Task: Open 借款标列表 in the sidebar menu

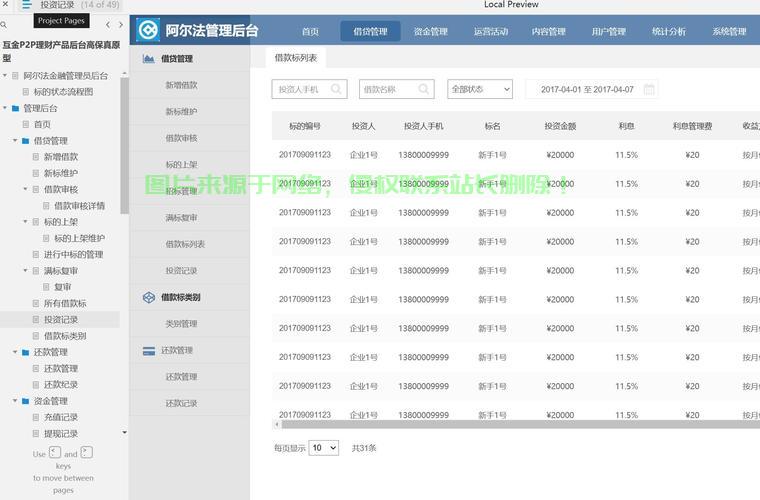Action: 185,244
